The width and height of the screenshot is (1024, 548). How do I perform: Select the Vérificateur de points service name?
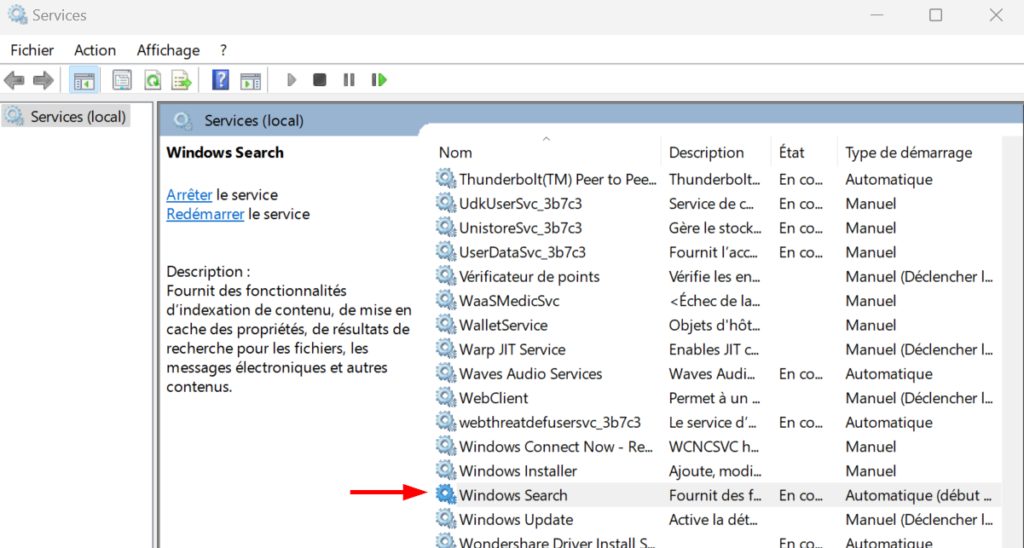[529, 276]
